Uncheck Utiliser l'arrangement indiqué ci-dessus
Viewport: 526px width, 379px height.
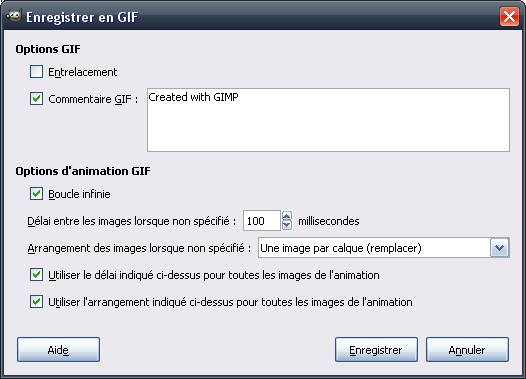pos(36,302)
